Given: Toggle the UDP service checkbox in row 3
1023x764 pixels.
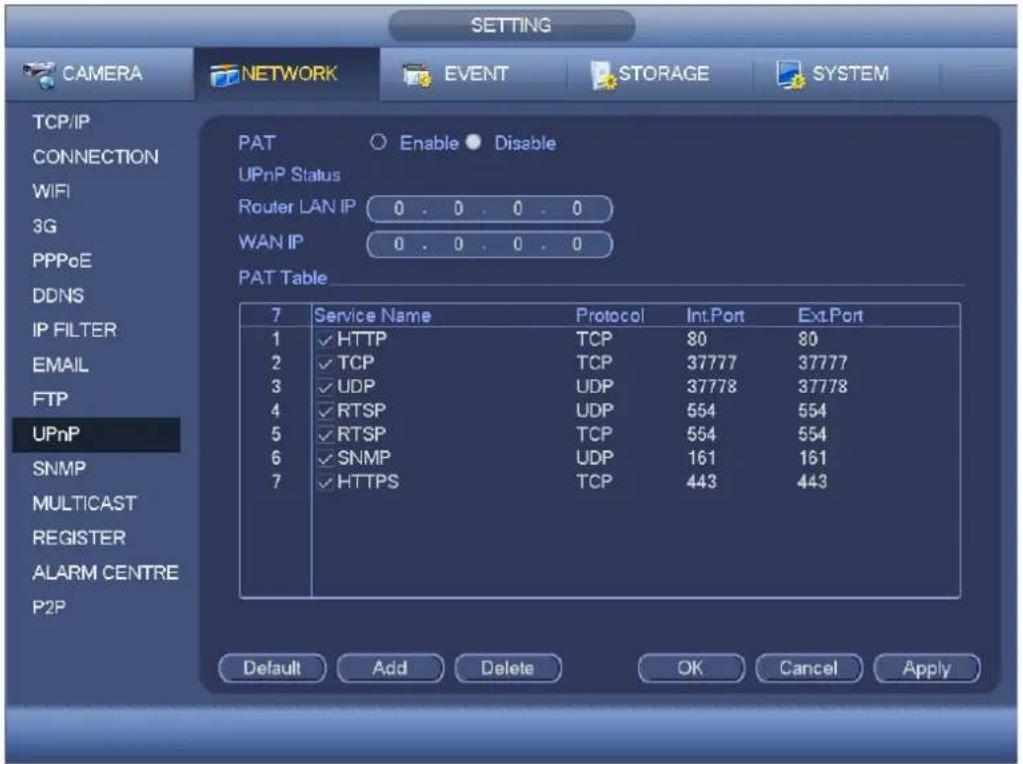Looking at the screenshot, I should tap(326, 387).
